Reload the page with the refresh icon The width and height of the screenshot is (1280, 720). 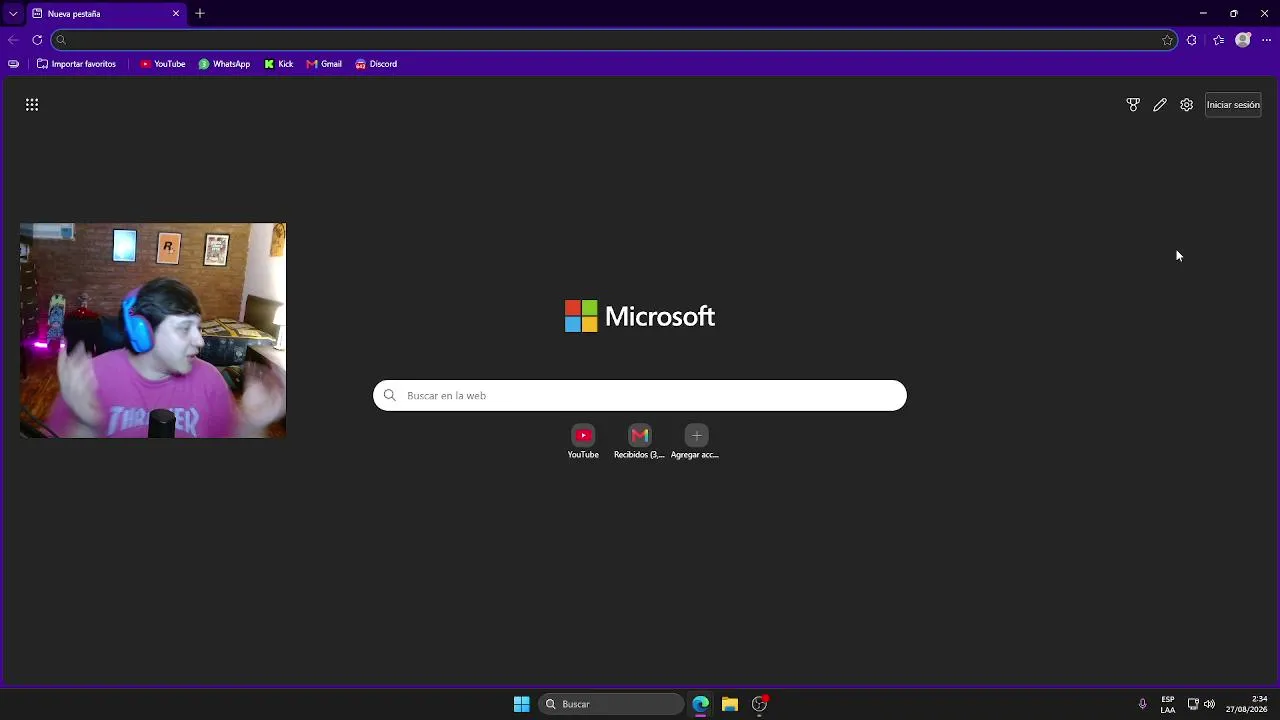[37, 40]
